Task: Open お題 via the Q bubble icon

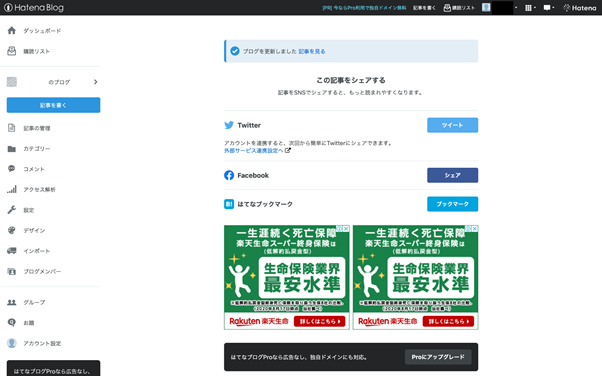Action: [x=12, y=323]
